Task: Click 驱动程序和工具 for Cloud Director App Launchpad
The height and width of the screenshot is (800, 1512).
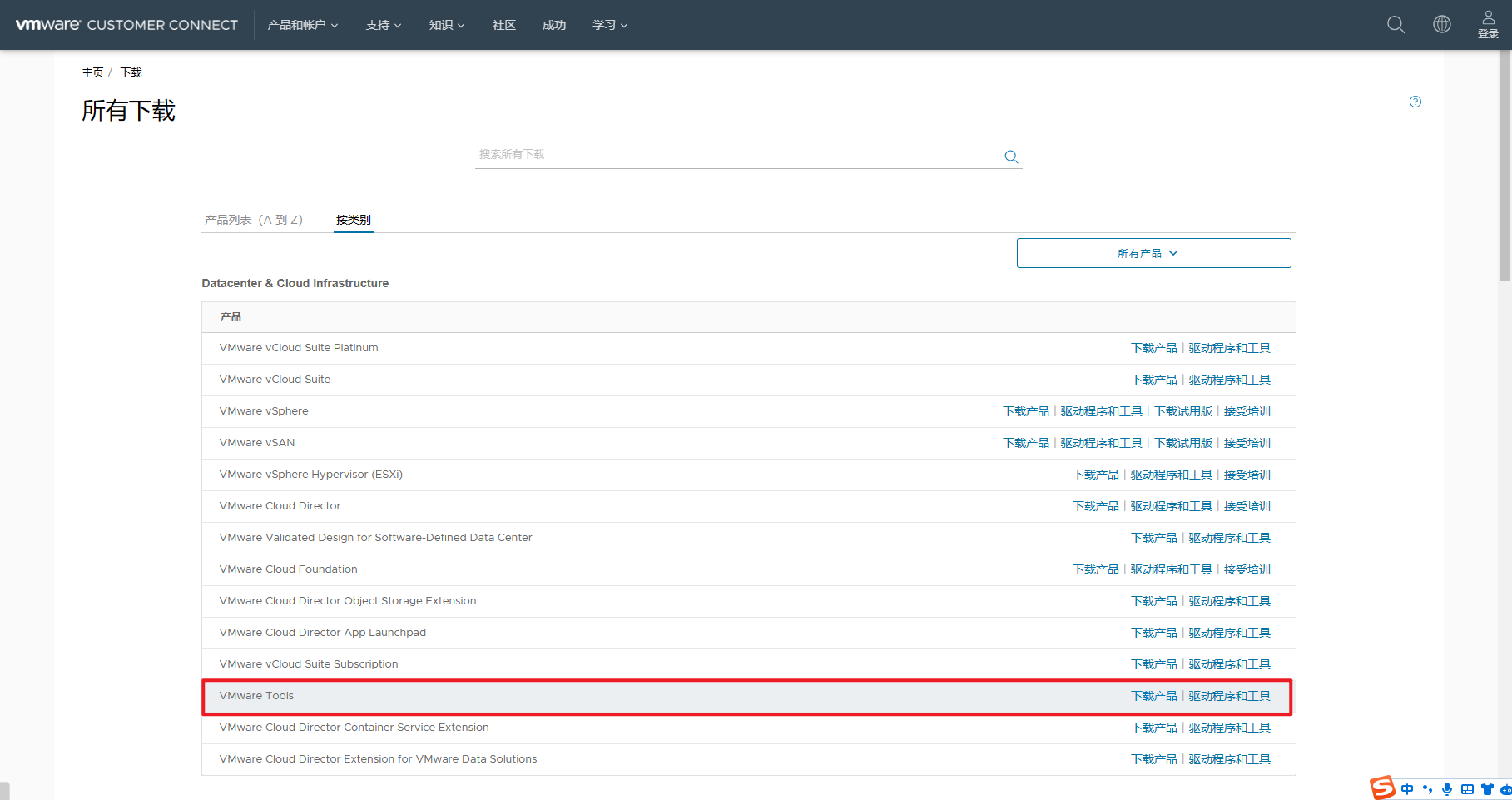Action: click(1230, 633)
